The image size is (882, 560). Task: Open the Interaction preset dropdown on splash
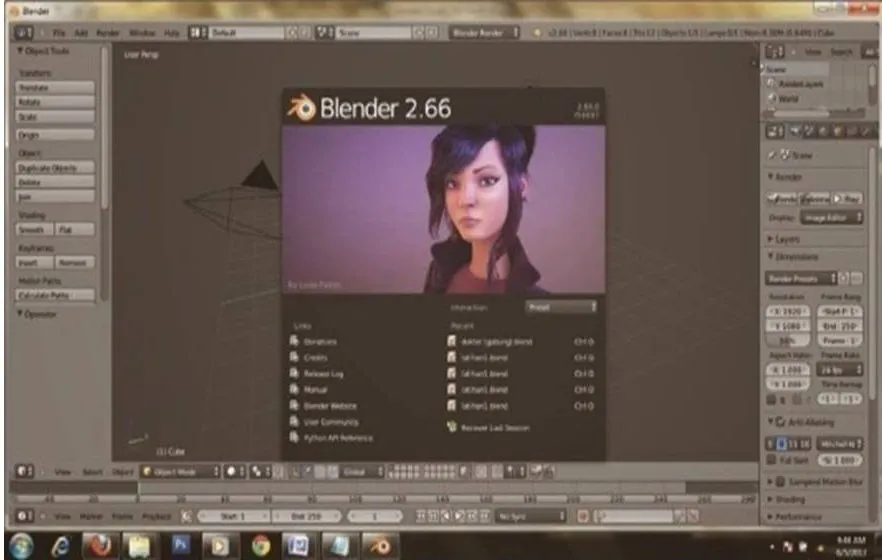[561, 307]
